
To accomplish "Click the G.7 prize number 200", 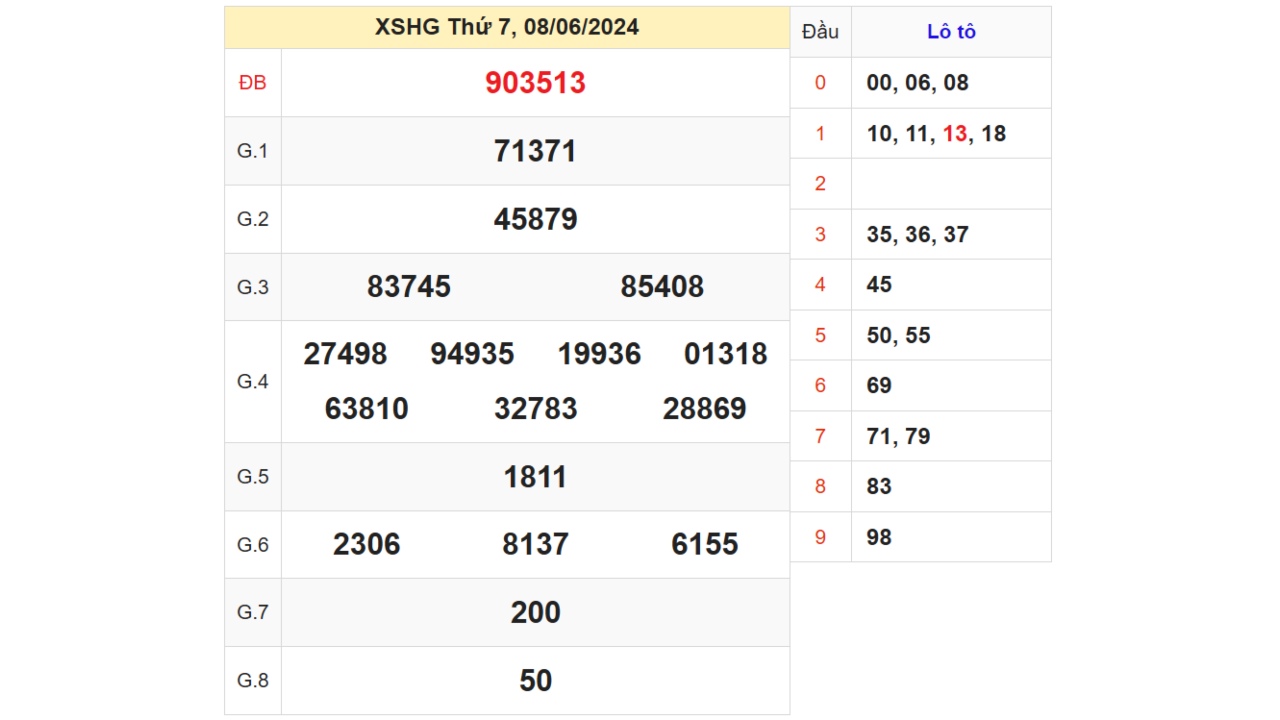I will pyautogui.click(x=535, y=613).
